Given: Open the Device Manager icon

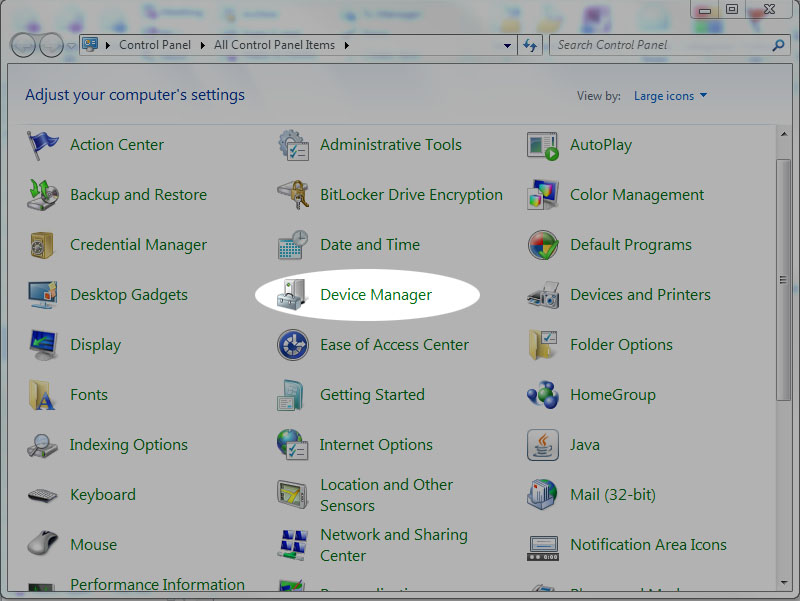Looking at the screenshot, I should tap(291, 295).
